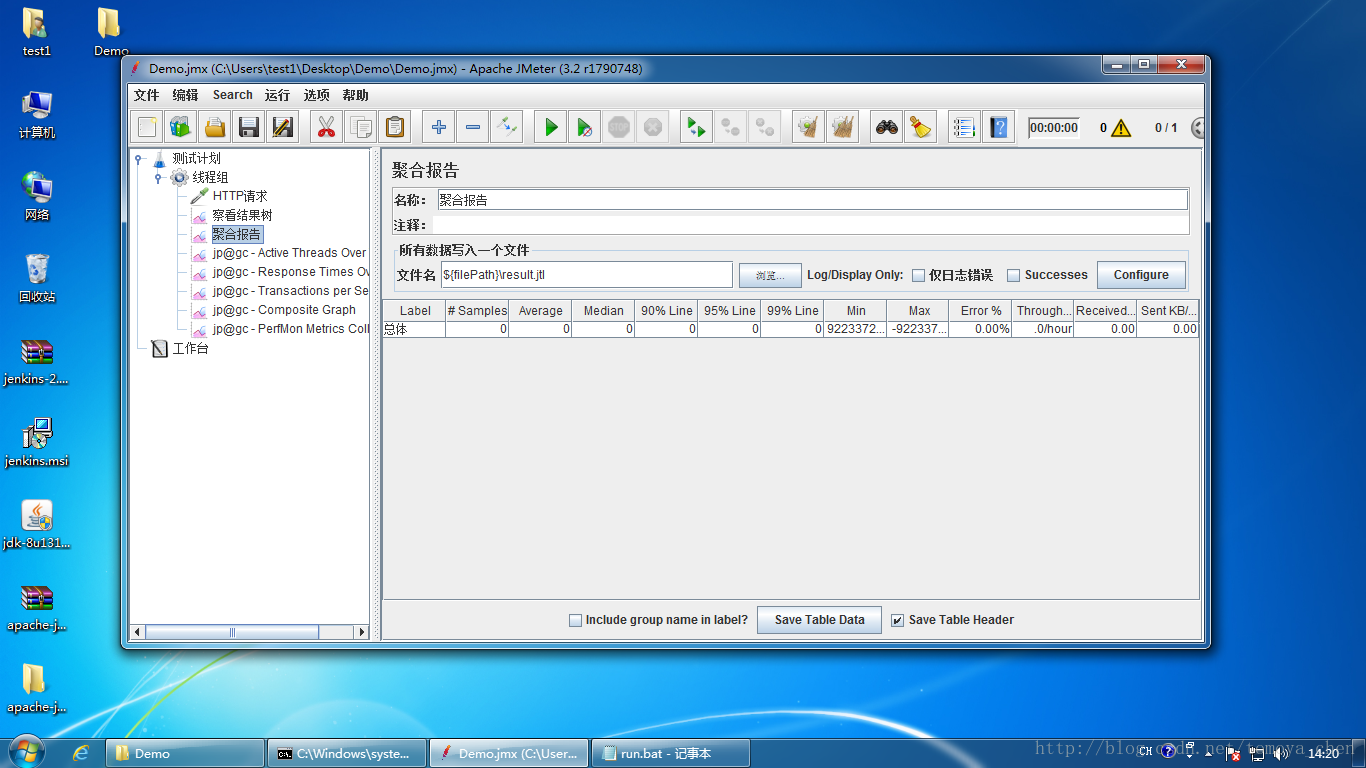Click the 90% Line column header
This screenshot has height=768, width=1366.
tap(666, 311)
